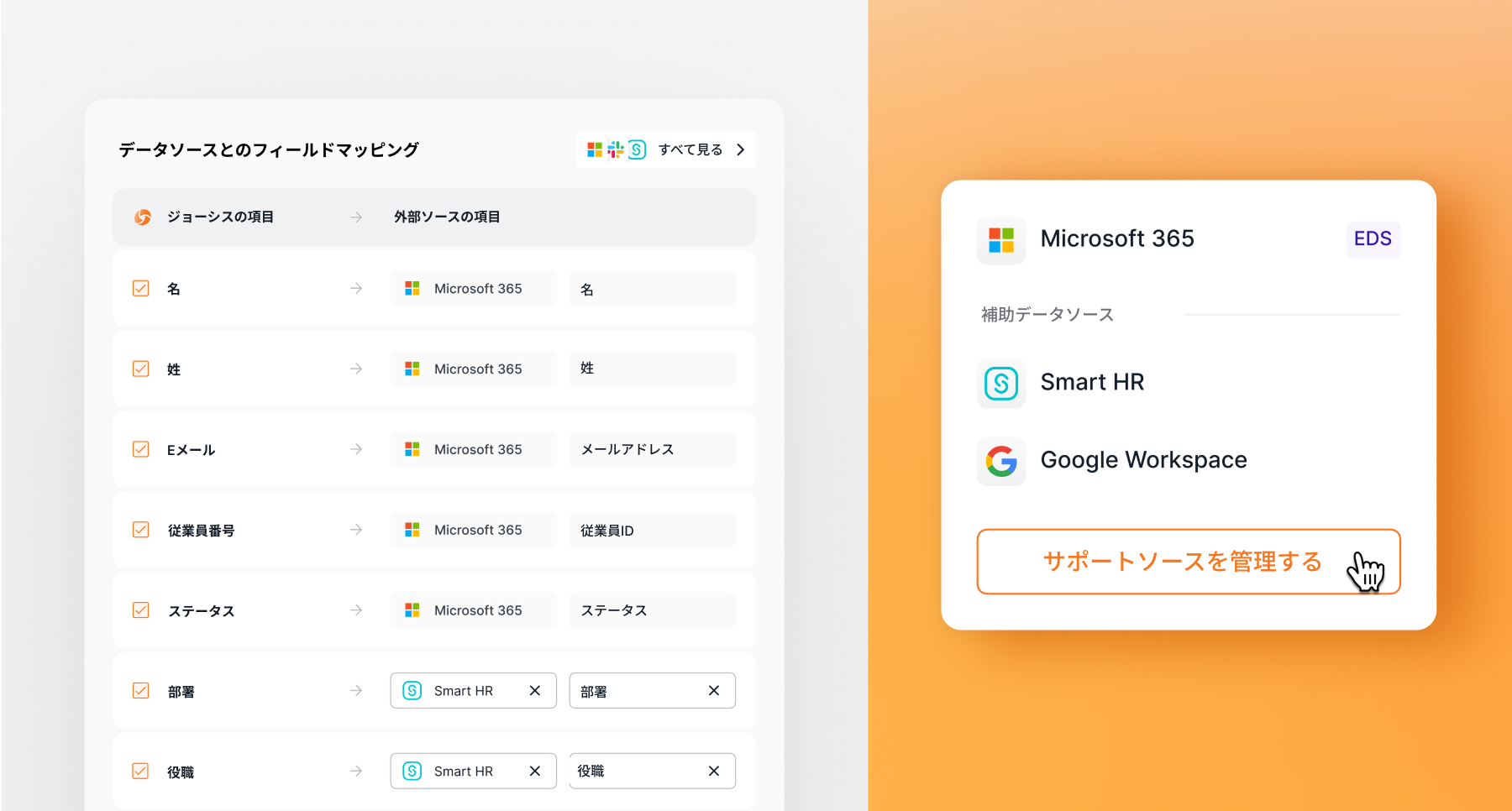Toggle the 姓 field checkbox

point(141,369)
